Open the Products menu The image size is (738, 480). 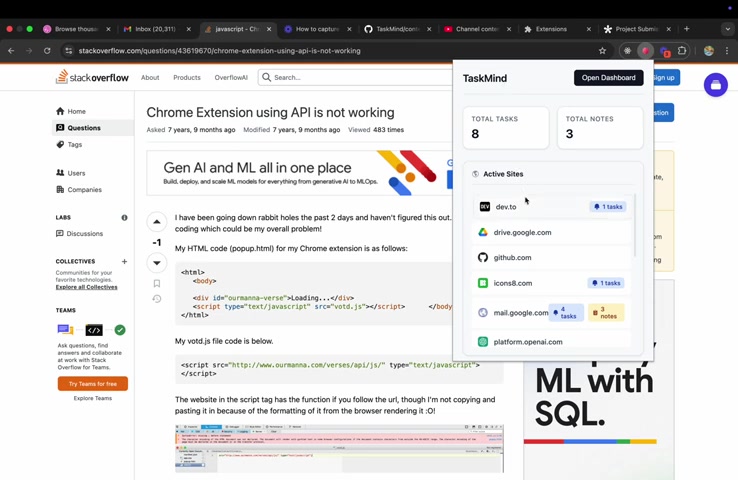point(187,77)
